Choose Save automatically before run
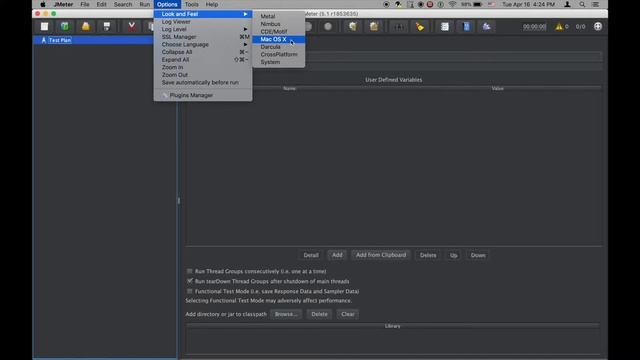 [x=203, y=82]
